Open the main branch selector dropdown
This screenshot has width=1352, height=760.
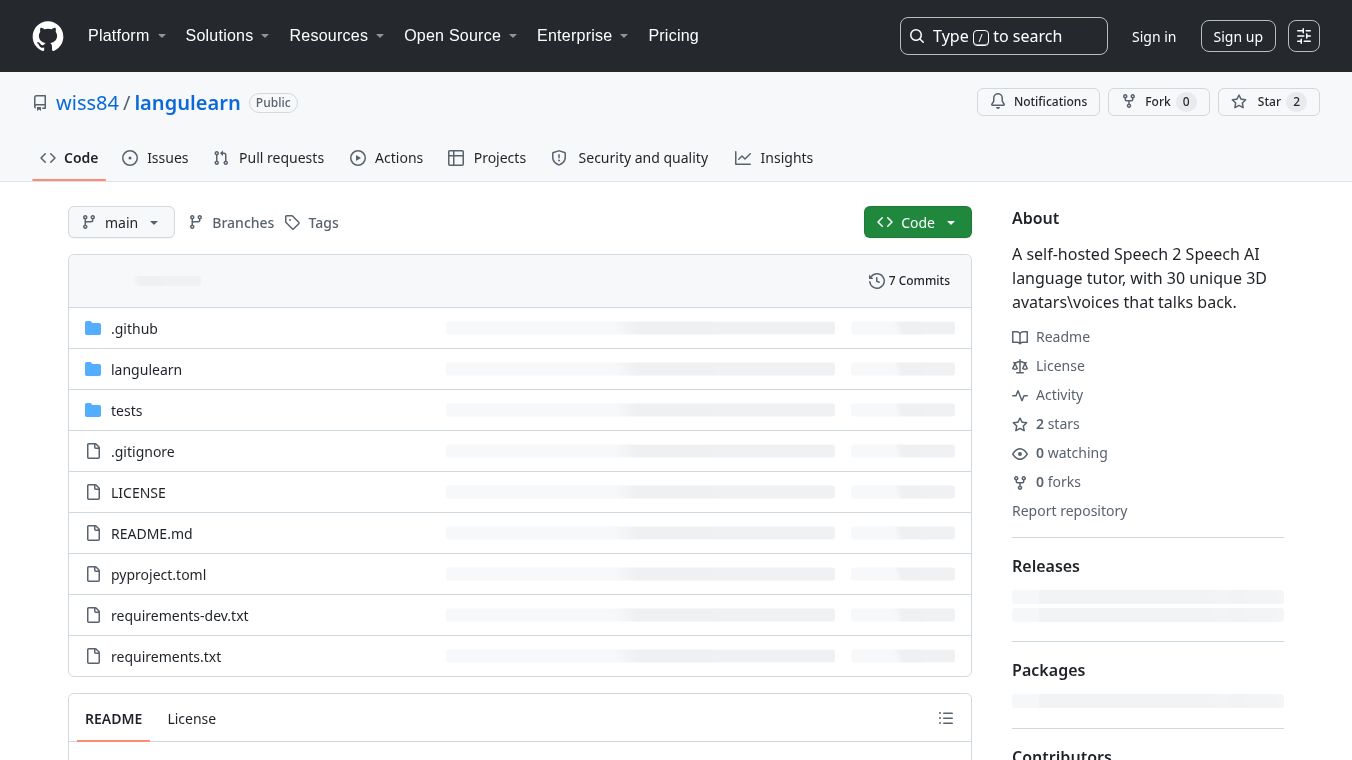121,222
